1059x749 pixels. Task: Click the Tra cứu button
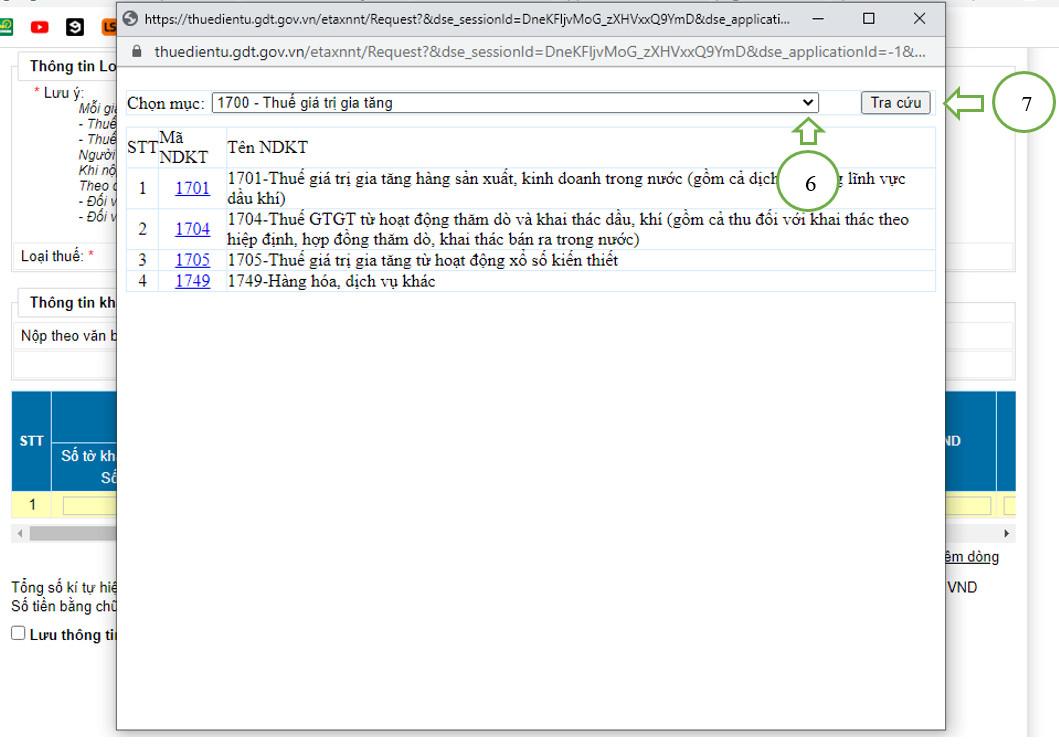pyautogui.click(x=896, y=103)
